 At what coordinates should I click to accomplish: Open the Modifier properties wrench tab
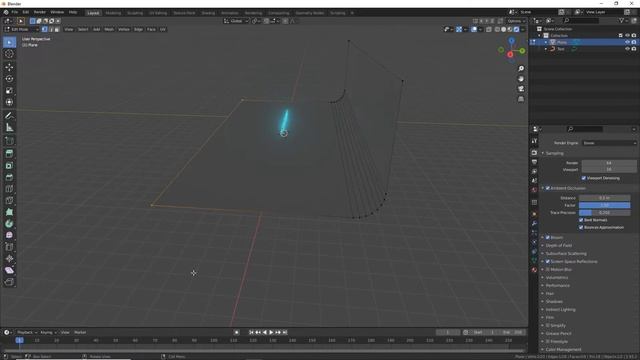(x=534, y=223)
